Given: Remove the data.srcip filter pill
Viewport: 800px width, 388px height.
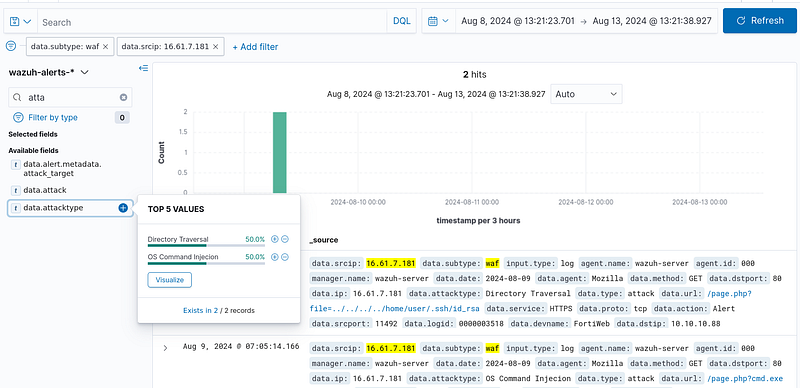Looking at the screenshot, I should click(x=215, y=46).
